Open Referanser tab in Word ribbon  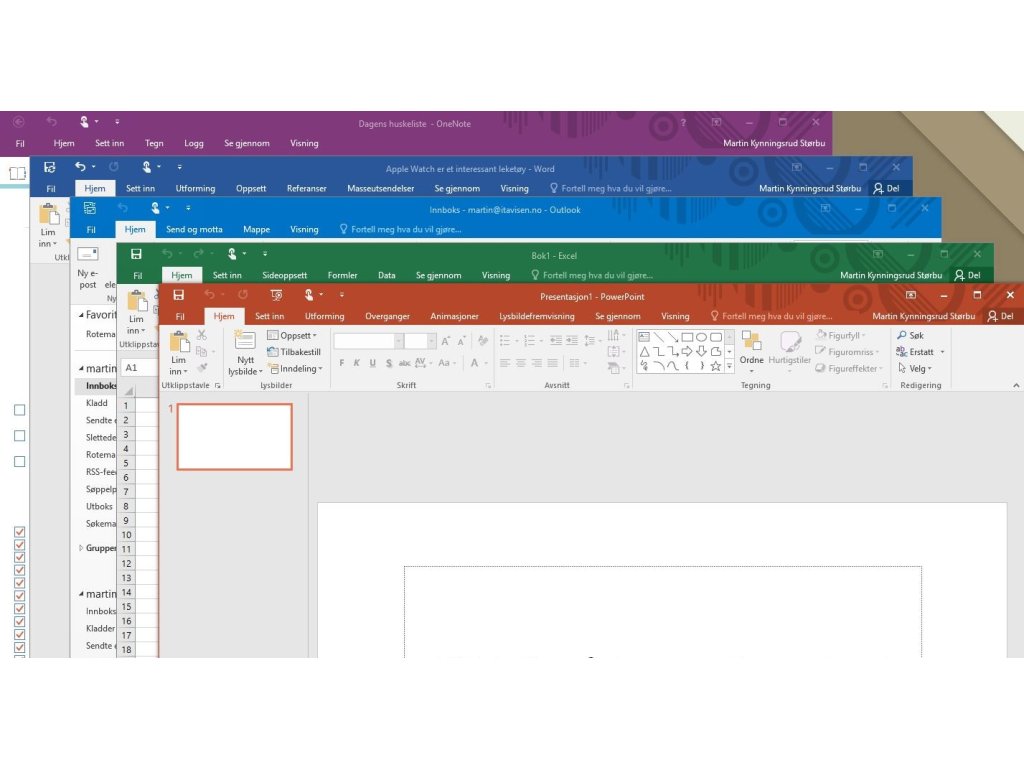pyautogui.click(x=306, y=188)
